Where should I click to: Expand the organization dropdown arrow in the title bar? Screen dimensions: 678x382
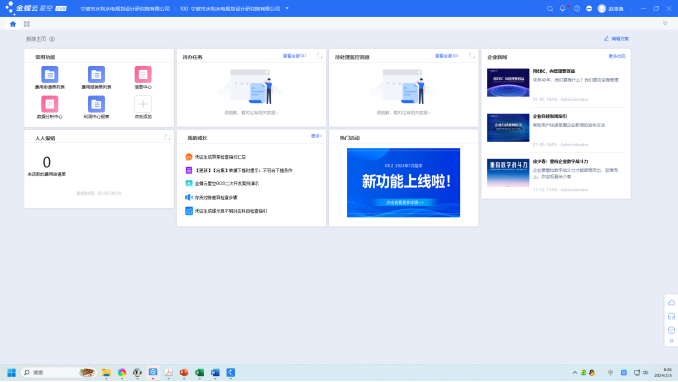(x=287, y=9)
